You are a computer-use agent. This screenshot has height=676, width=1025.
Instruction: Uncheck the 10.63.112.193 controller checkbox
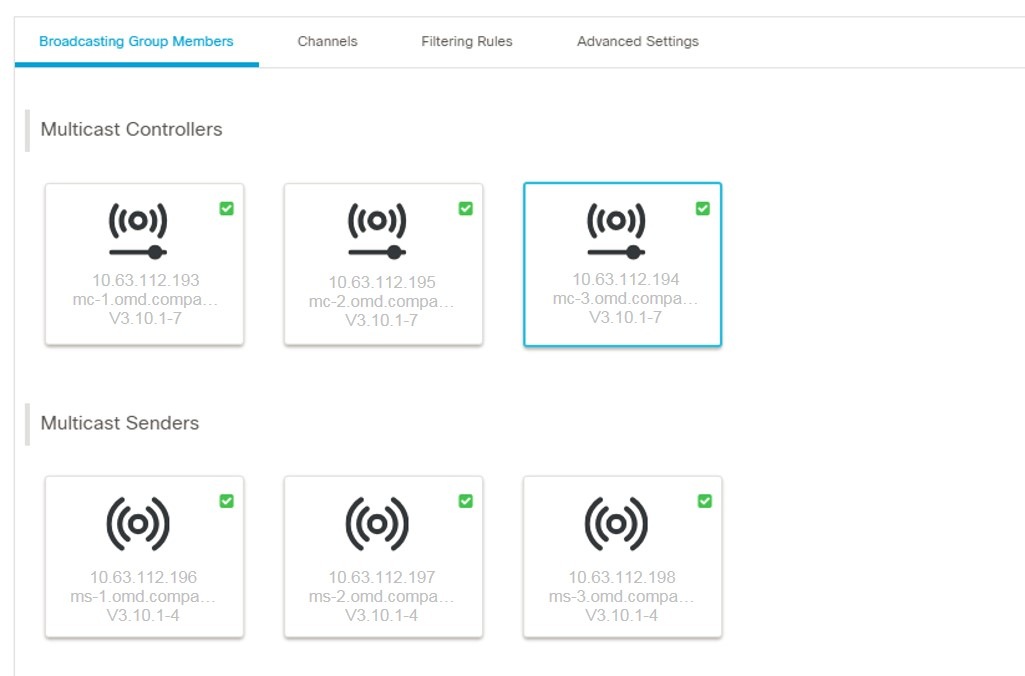[x=226, y=209]
